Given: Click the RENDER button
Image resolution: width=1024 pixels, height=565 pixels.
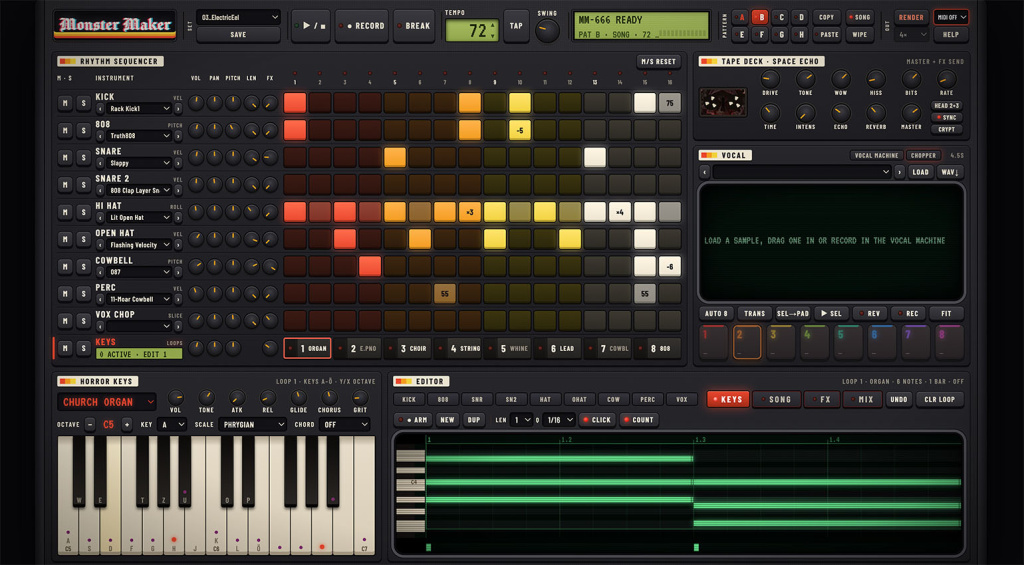Looking at the screenshot, I should pos(912,18).
